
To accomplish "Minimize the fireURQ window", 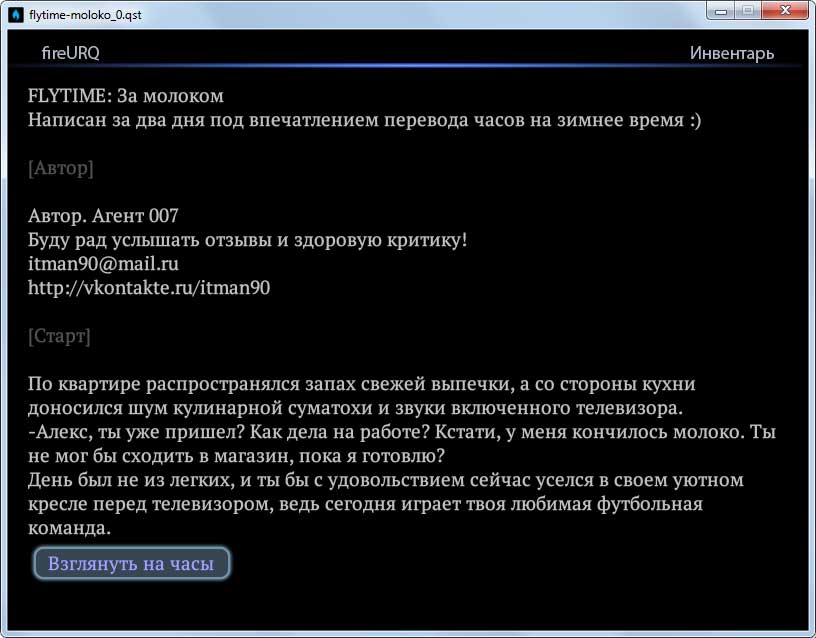I will click(x=722, y=11).
